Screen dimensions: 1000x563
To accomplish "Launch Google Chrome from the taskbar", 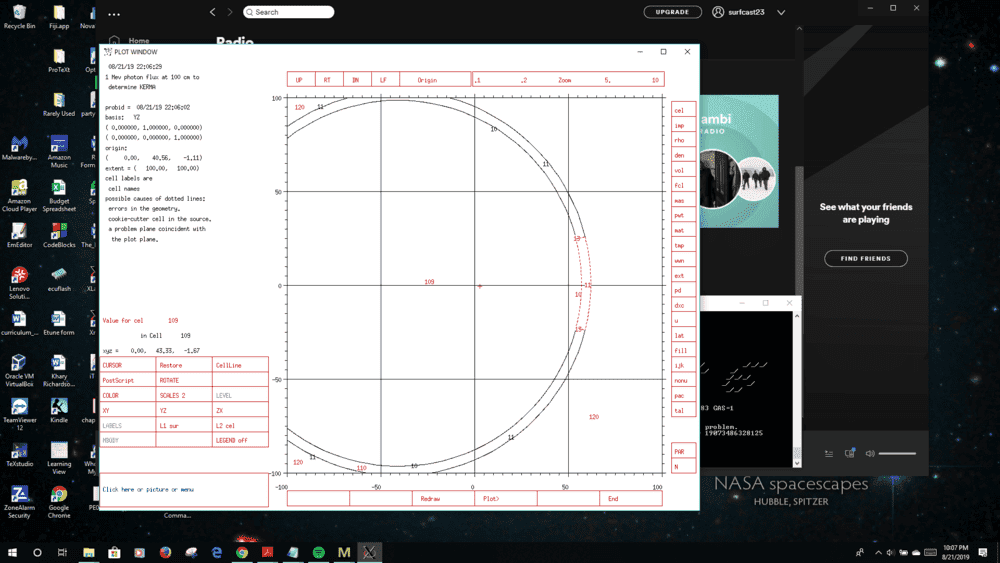I will coord(242,552).
